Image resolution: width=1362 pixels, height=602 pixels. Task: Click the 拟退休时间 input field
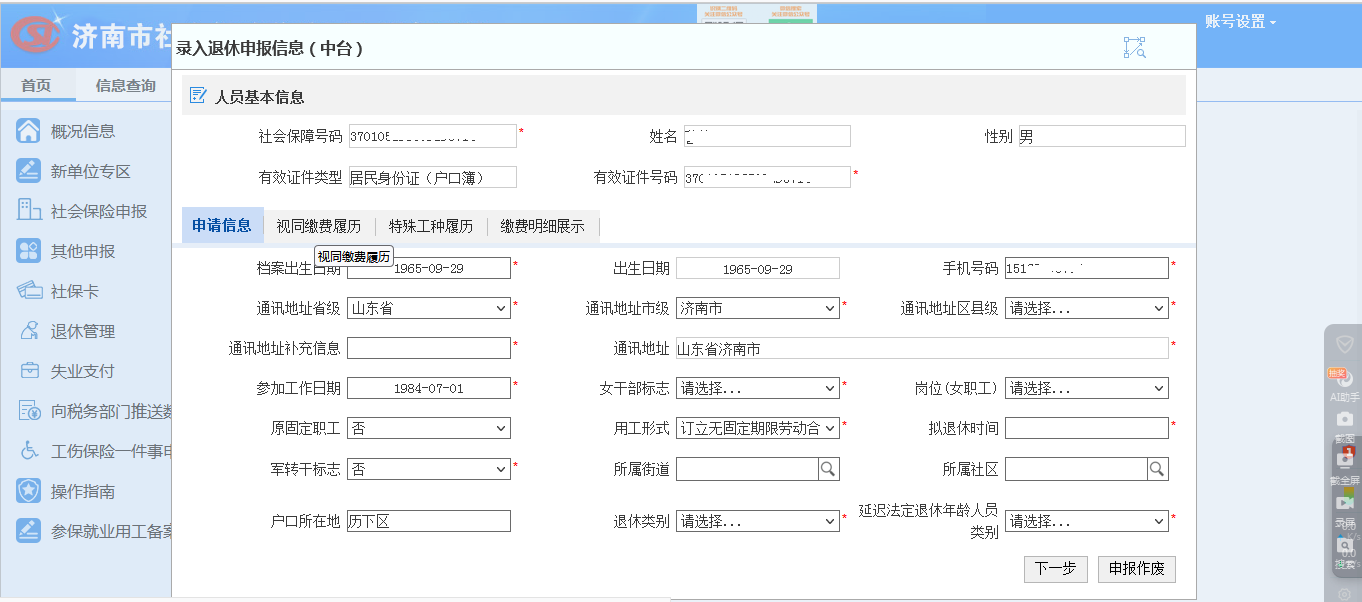tap(1086, 428)
